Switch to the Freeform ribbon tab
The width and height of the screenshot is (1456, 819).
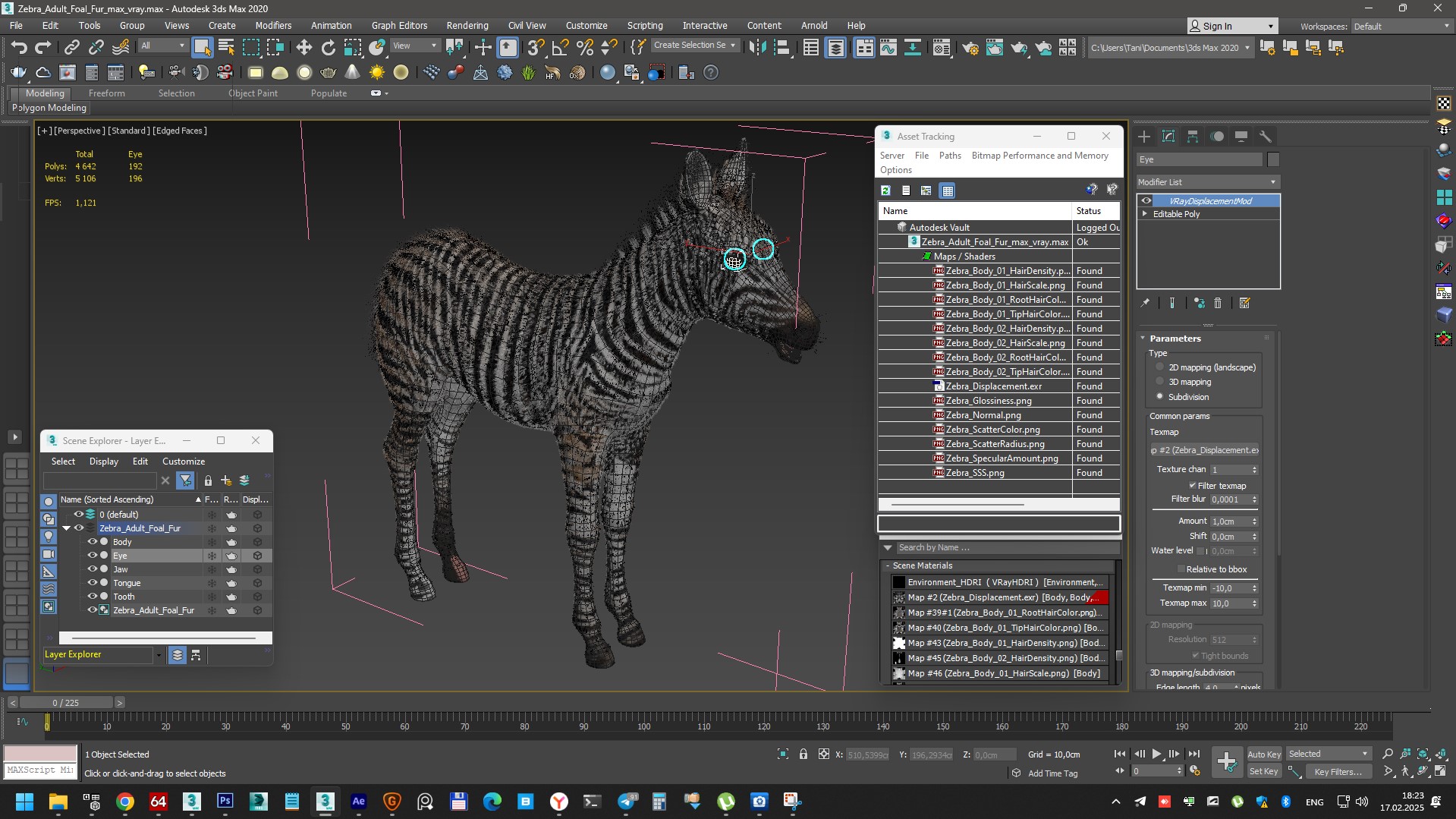click(106, 93)
